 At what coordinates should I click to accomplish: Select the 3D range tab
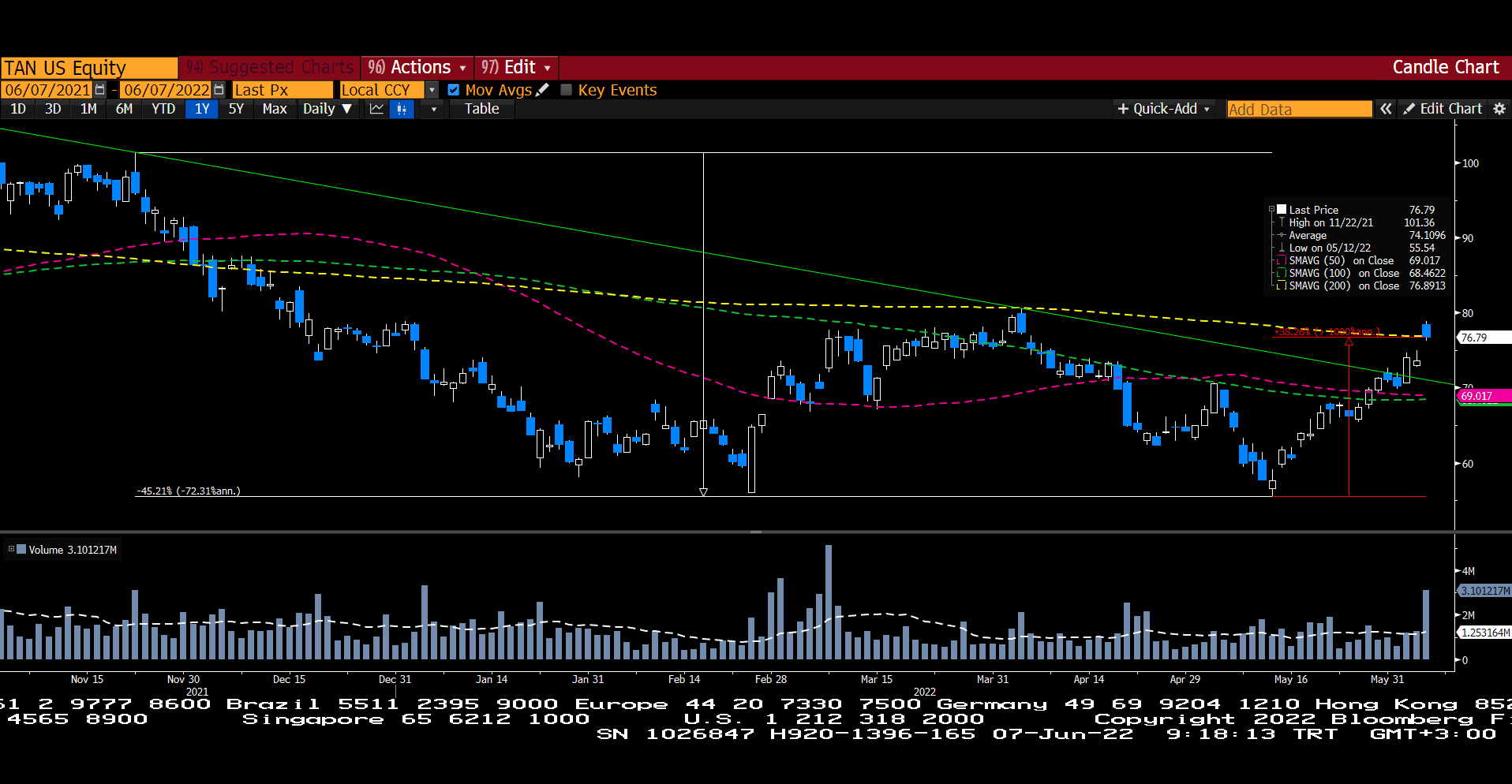click(x=53, y=109)
